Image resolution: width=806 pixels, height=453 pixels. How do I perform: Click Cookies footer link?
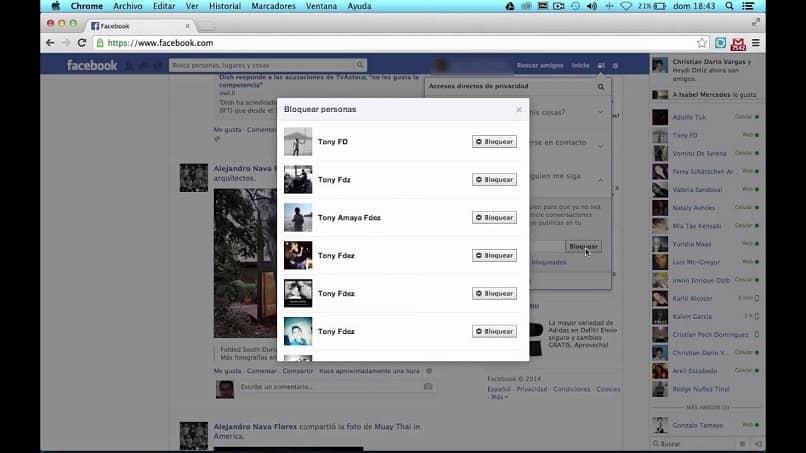608,389
